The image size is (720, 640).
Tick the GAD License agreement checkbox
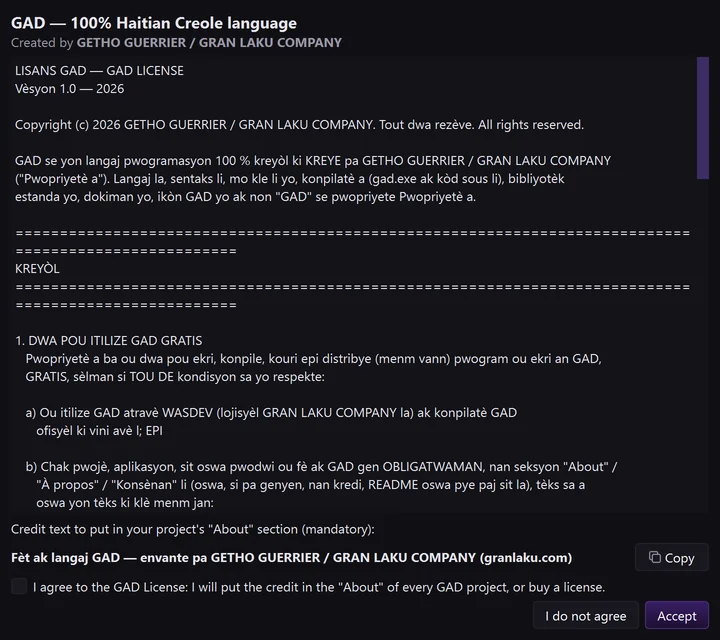pos(19,586)
